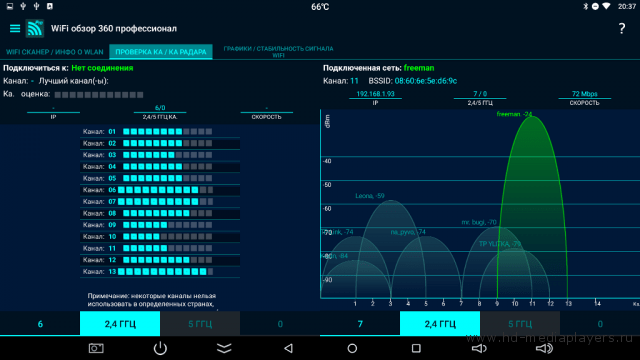Open the hamburger navigation menu

tap(15, 28)
